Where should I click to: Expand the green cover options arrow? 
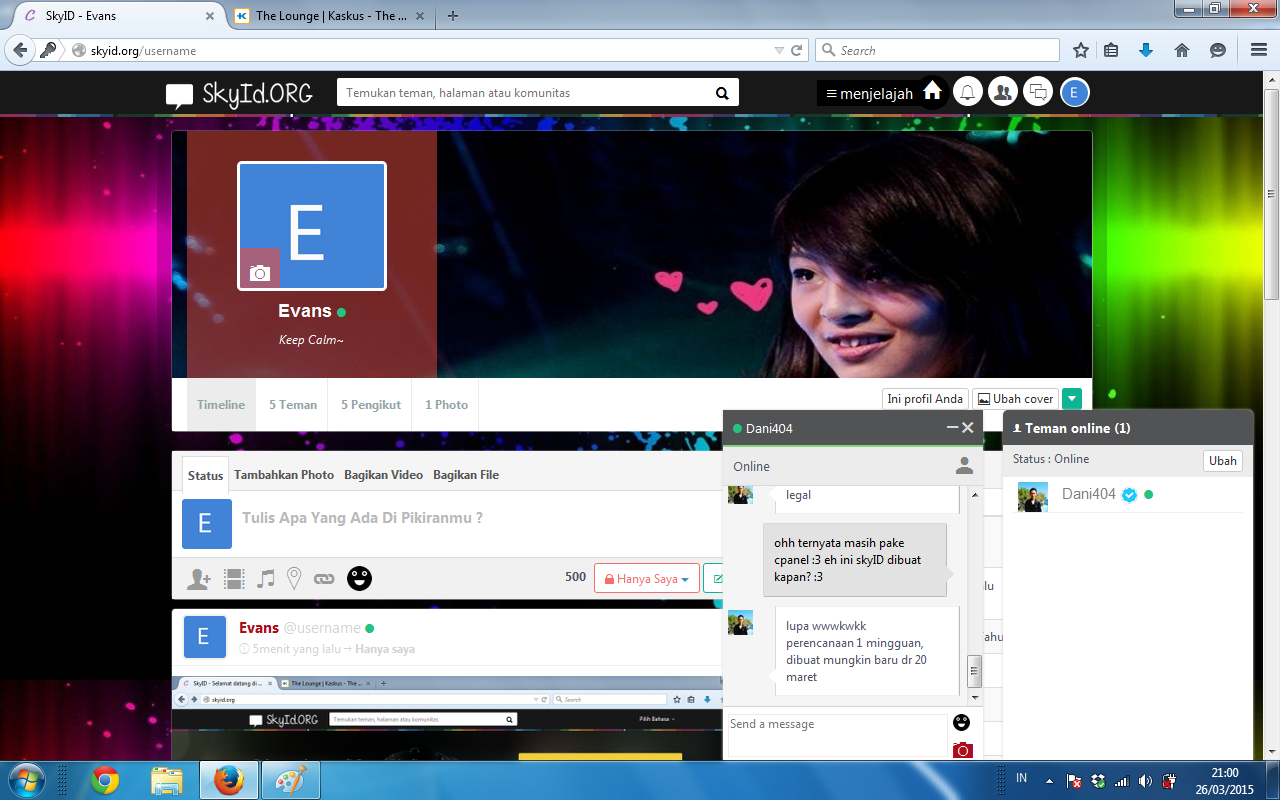[1072, 398]
